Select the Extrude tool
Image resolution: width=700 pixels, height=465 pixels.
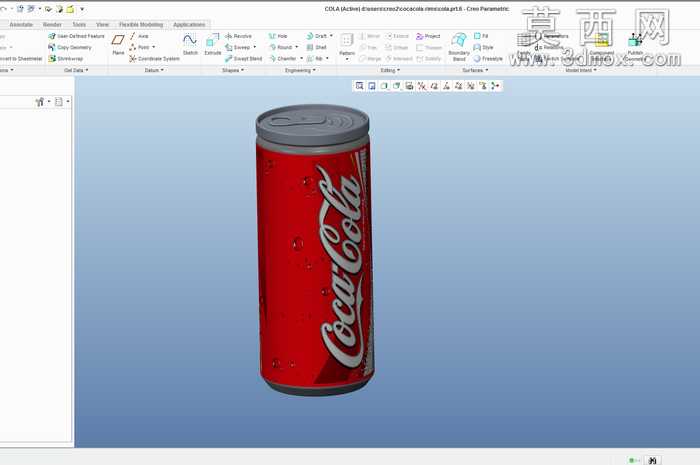click(x=212, y=44)
